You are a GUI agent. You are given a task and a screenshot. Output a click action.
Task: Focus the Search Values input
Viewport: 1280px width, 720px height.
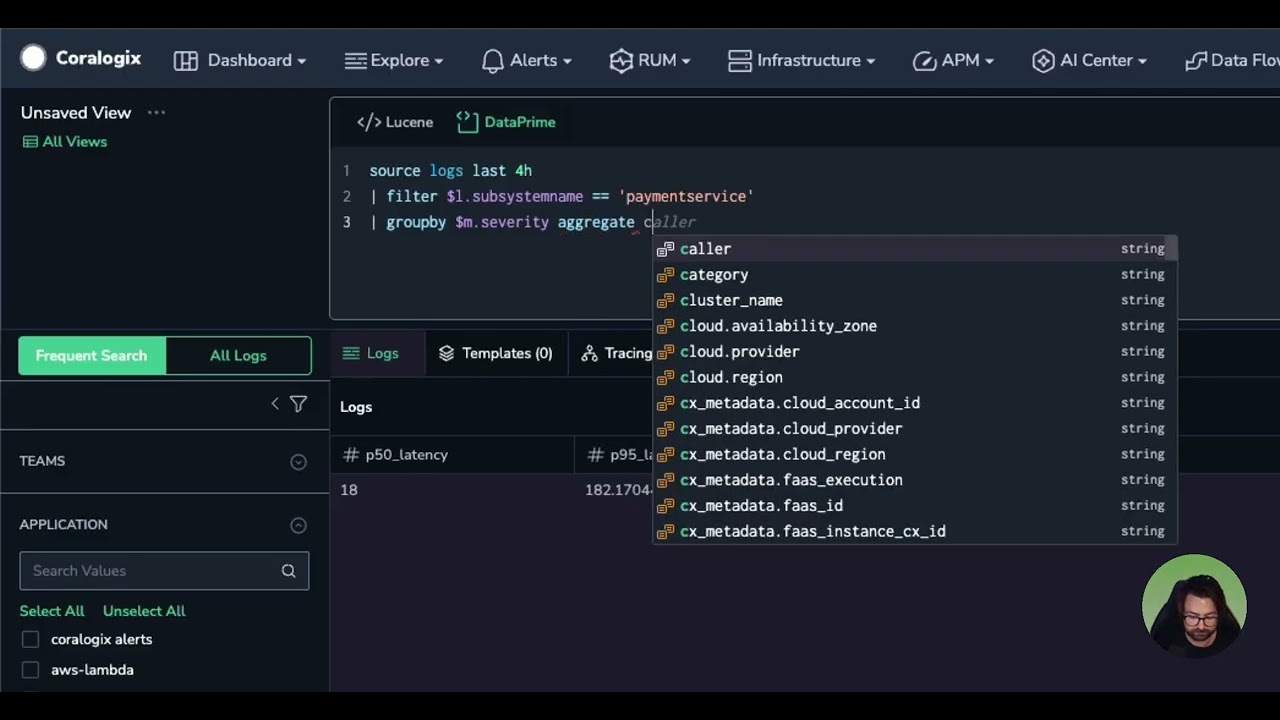164,570
